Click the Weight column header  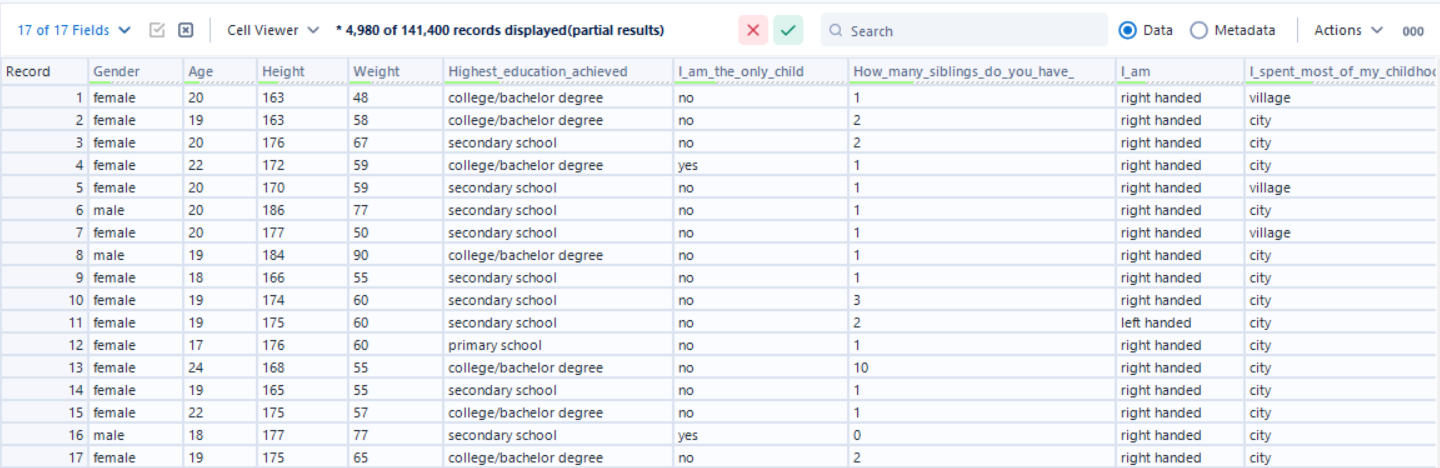[395, 72]
